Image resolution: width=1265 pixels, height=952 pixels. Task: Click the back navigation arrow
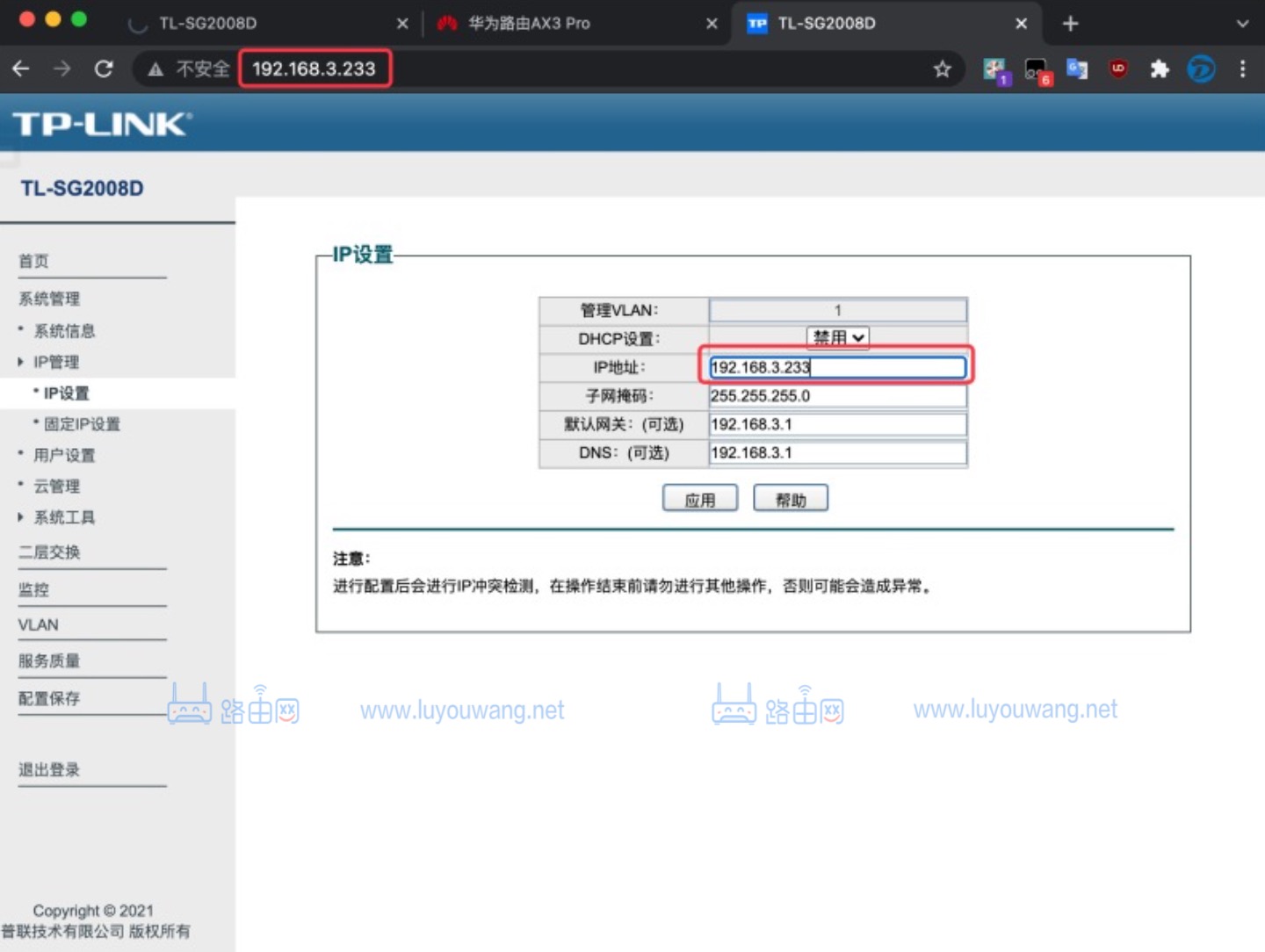[x=21, y=69]
